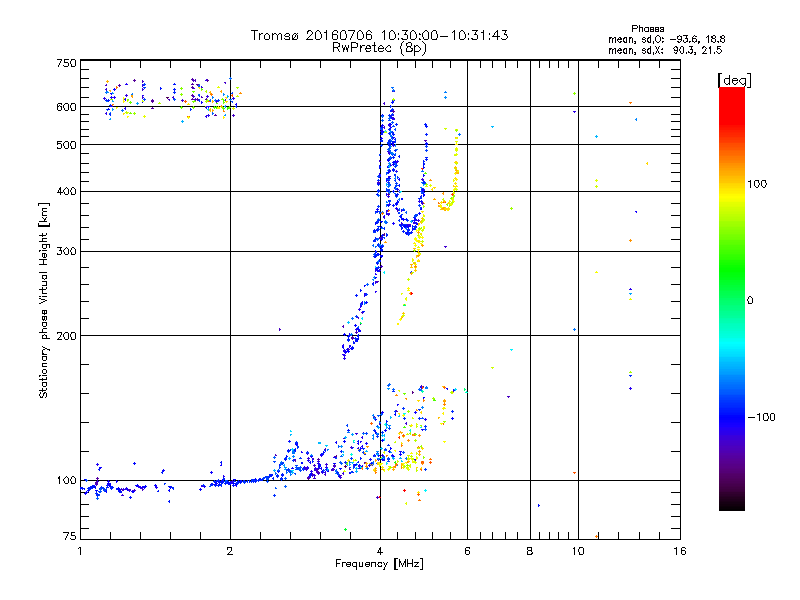This screenshot has height=600, width=800.
Task: Click the x-axis label '1'
Action: tap(80, 551)
